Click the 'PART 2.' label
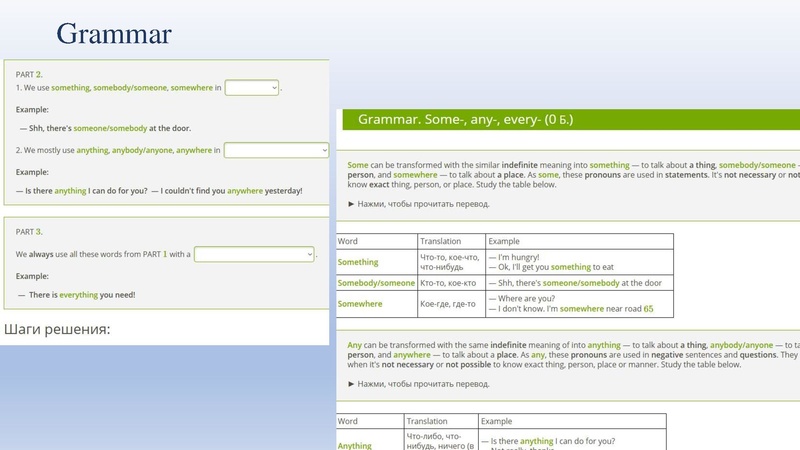This screenshot has width=800, height=450. point(29,74)
